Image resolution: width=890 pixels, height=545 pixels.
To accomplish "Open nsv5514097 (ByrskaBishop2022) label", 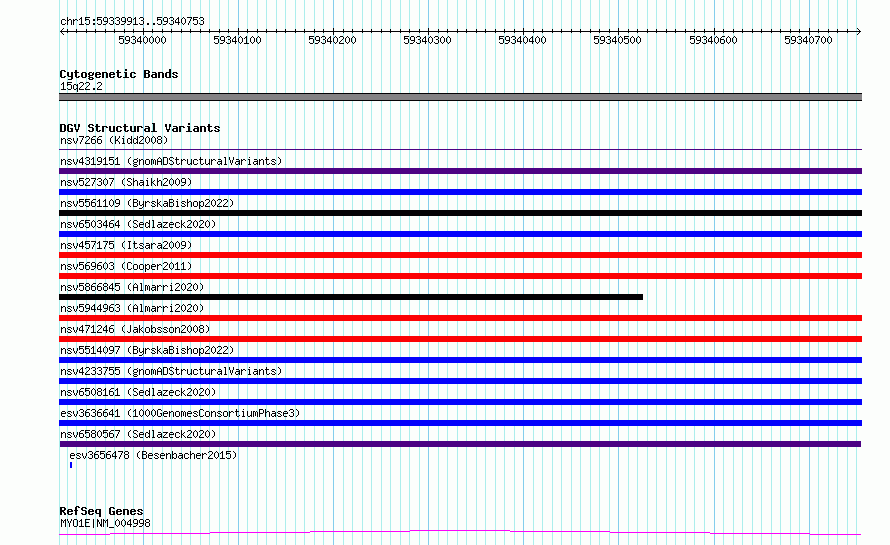I will pyautogui.click(x=147, y=350).
